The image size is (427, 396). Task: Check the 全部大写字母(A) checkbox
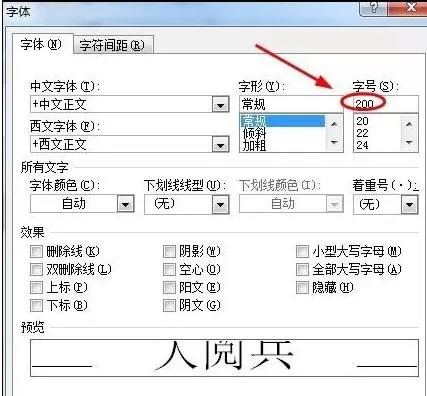pos(302,269)
